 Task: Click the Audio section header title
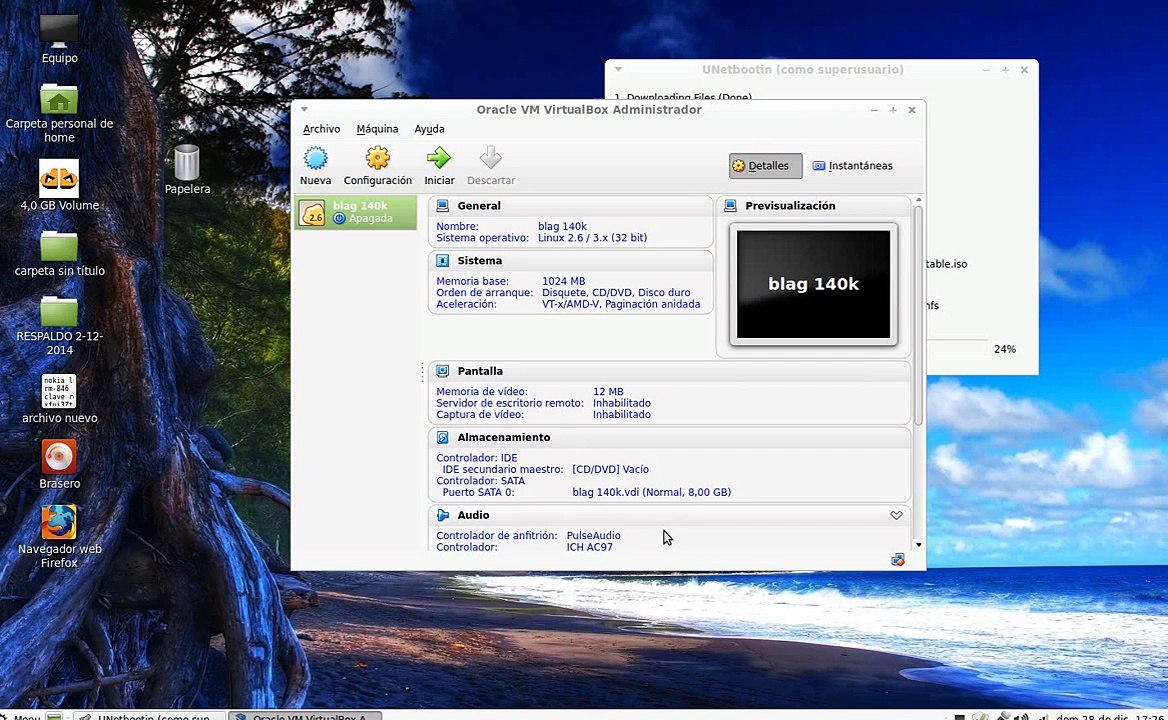tap(473, 514)
